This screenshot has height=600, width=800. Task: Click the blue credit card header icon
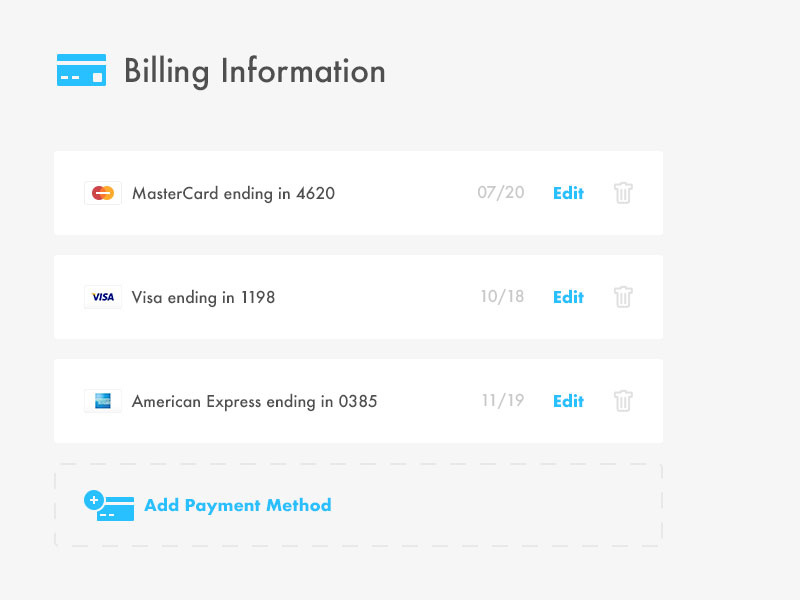pyautogui.click(x=81, y=70)
